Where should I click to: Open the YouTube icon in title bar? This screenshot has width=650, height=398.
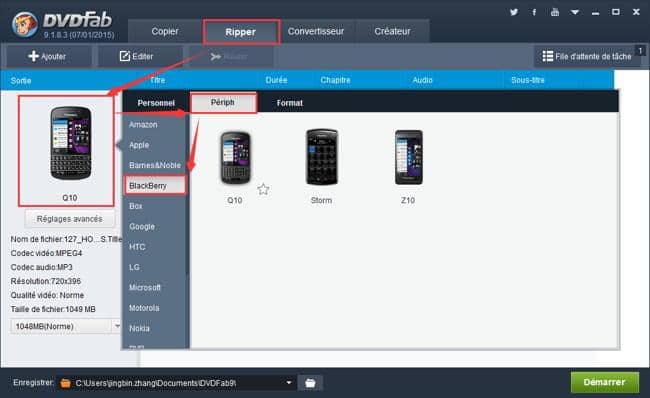pos(555,12)
